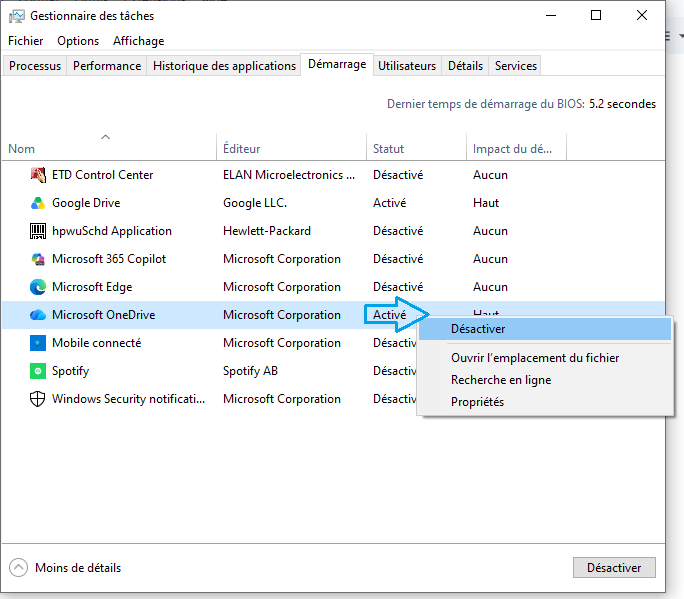Minimize the Gestionnaire des tâches window

click(x=551, y=15)
